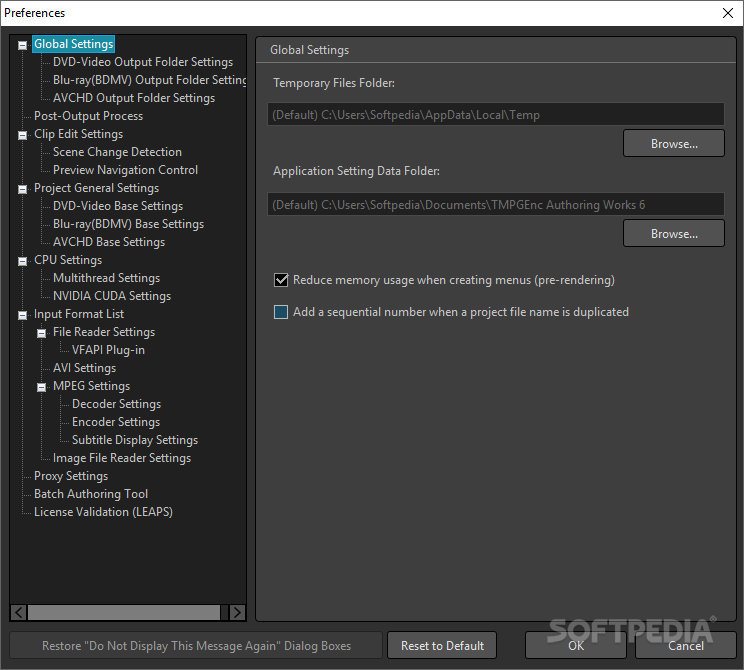744x670 pixels.
Task: Open Subtitle Display Settings
Action: coord(135,441)
